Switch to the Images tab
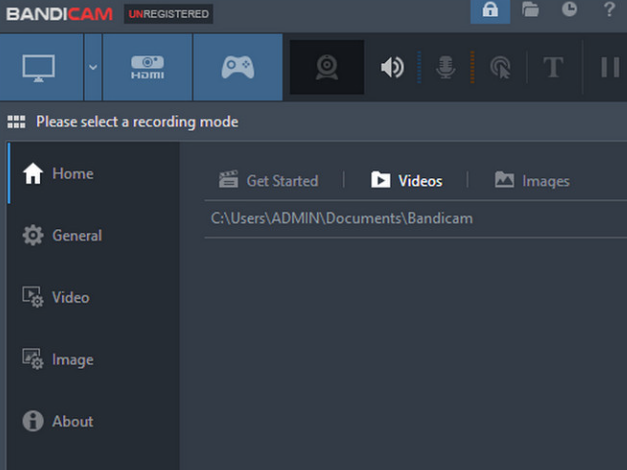The height and width of the screenshot is (470, 627). [x=532, y=180]
